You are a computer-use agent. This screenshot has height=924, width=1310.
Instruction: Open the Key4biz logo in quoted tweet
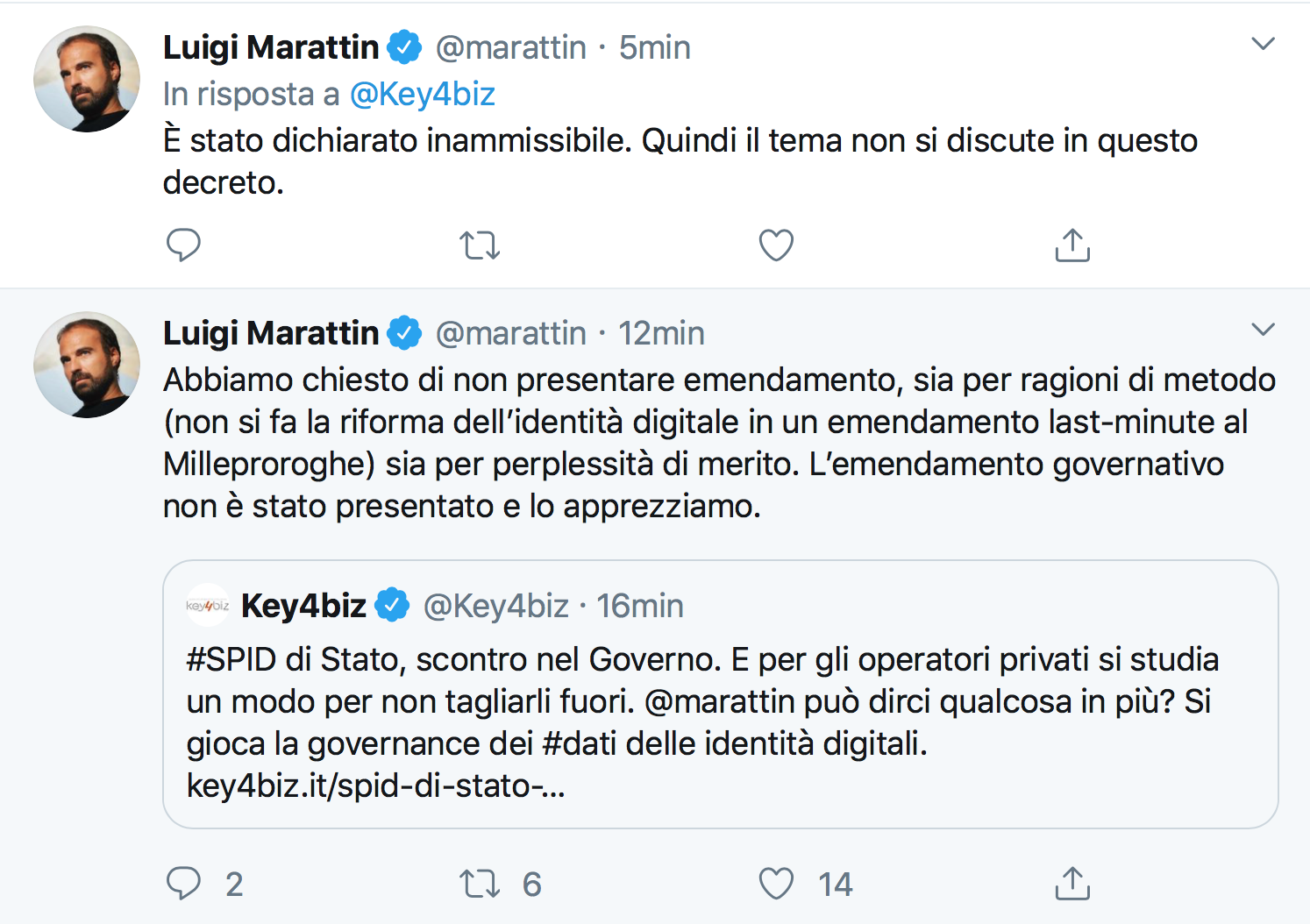point(208,605)
